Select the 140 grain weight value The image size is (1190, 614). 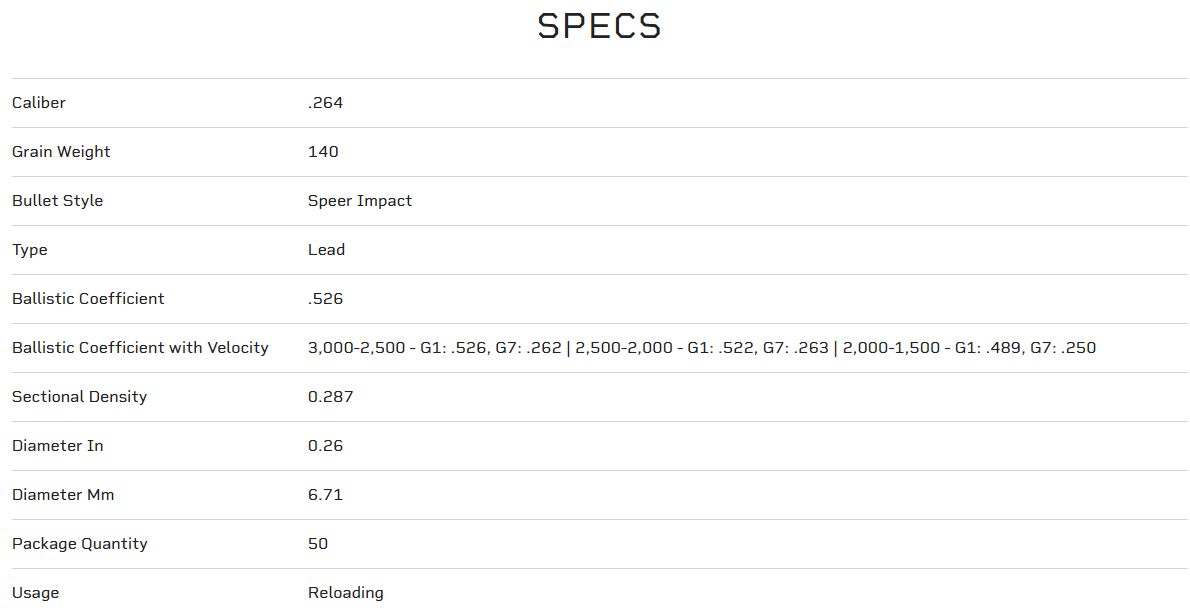pyautogui.click(x=323, y=152)
